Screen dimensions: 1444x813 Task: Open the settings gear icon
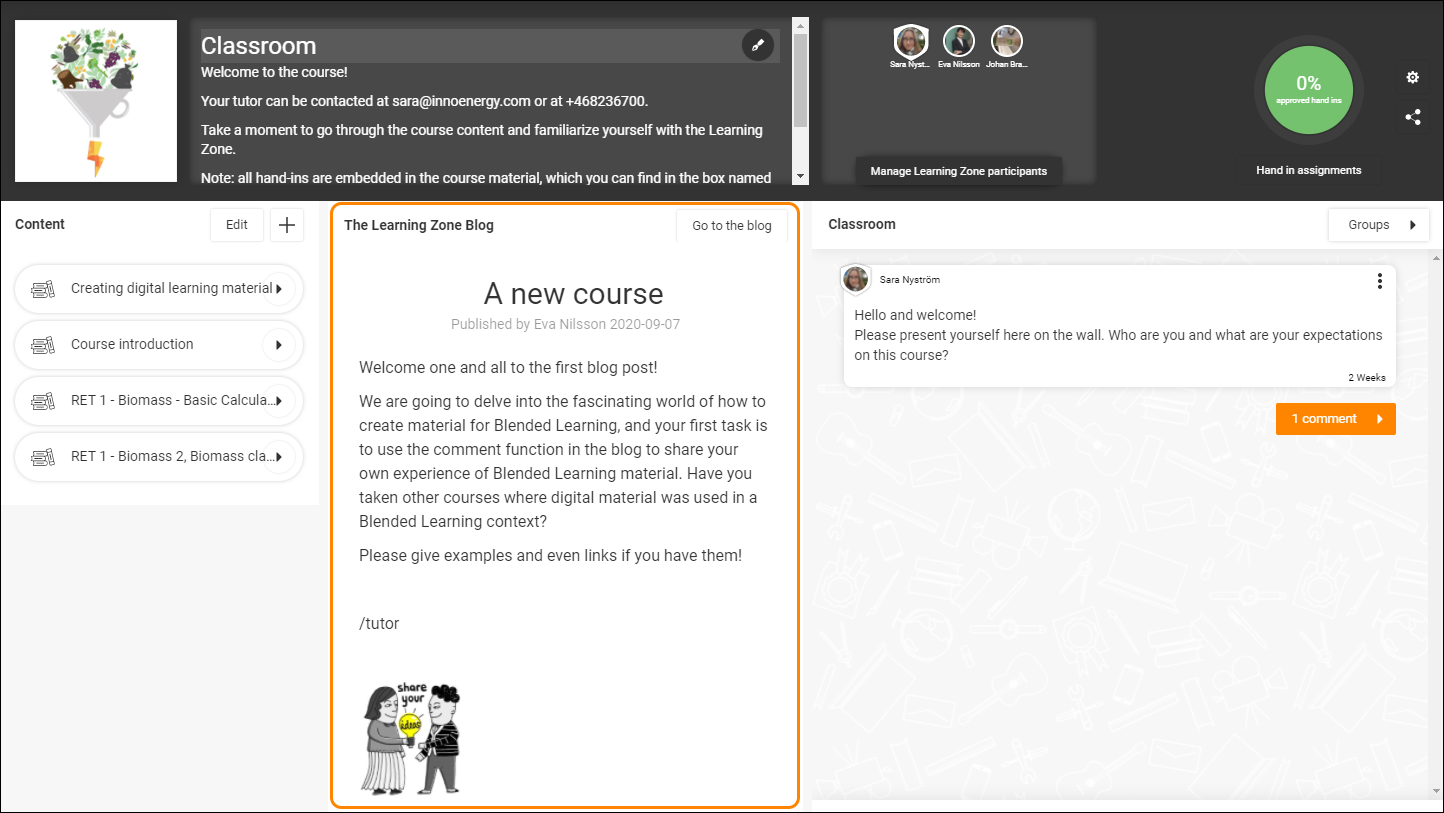coord(1412,77)
